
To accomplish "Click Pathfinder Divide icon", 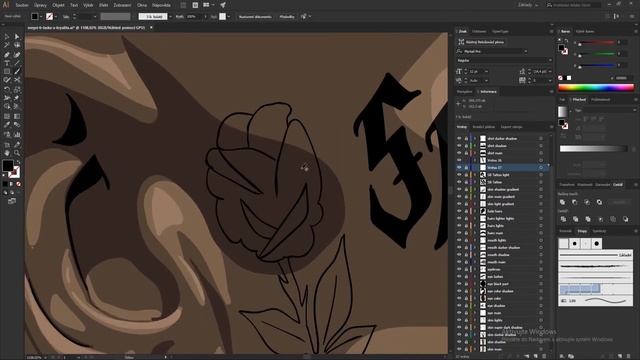I will click(x=563, y=219).
